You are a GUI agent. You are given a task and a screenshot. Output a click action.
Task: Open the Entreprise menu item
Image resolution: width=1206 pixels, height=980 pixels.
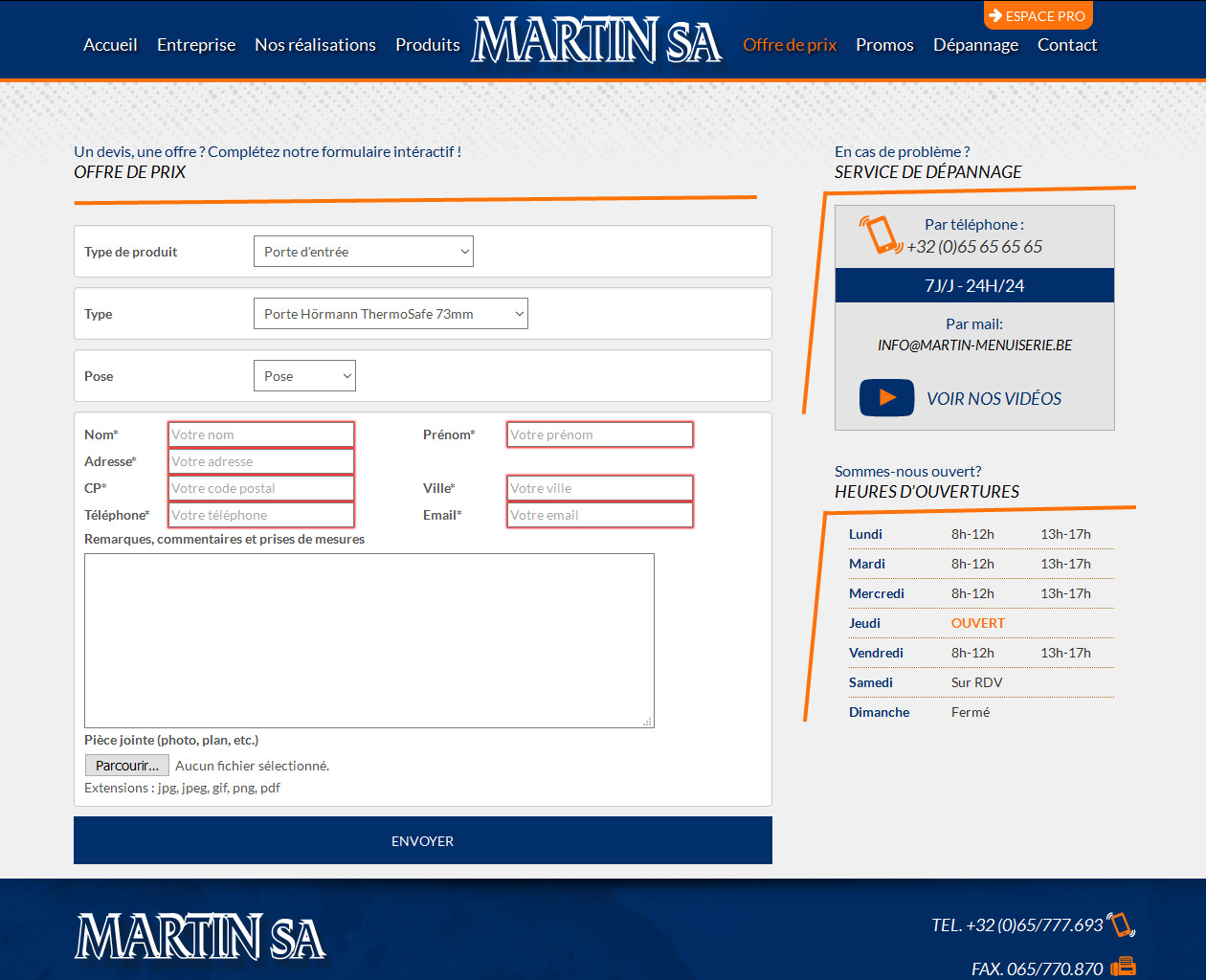coord(196,45)
